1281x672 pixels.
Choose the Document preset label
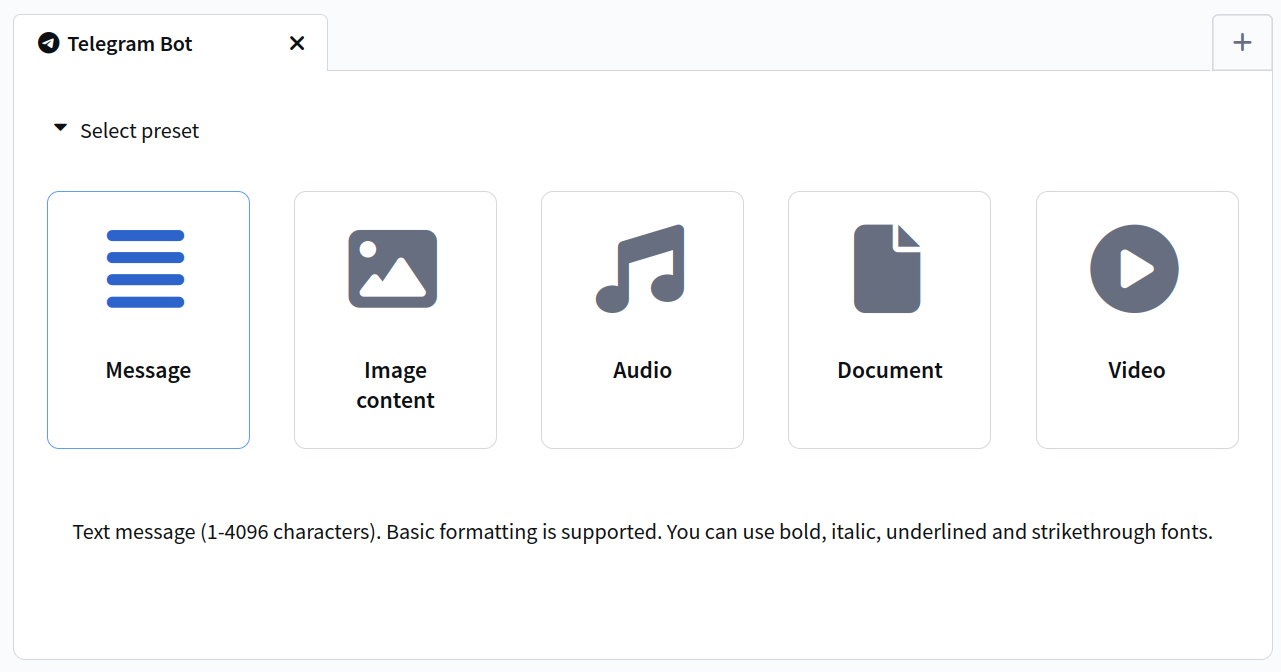coord(890,370)
